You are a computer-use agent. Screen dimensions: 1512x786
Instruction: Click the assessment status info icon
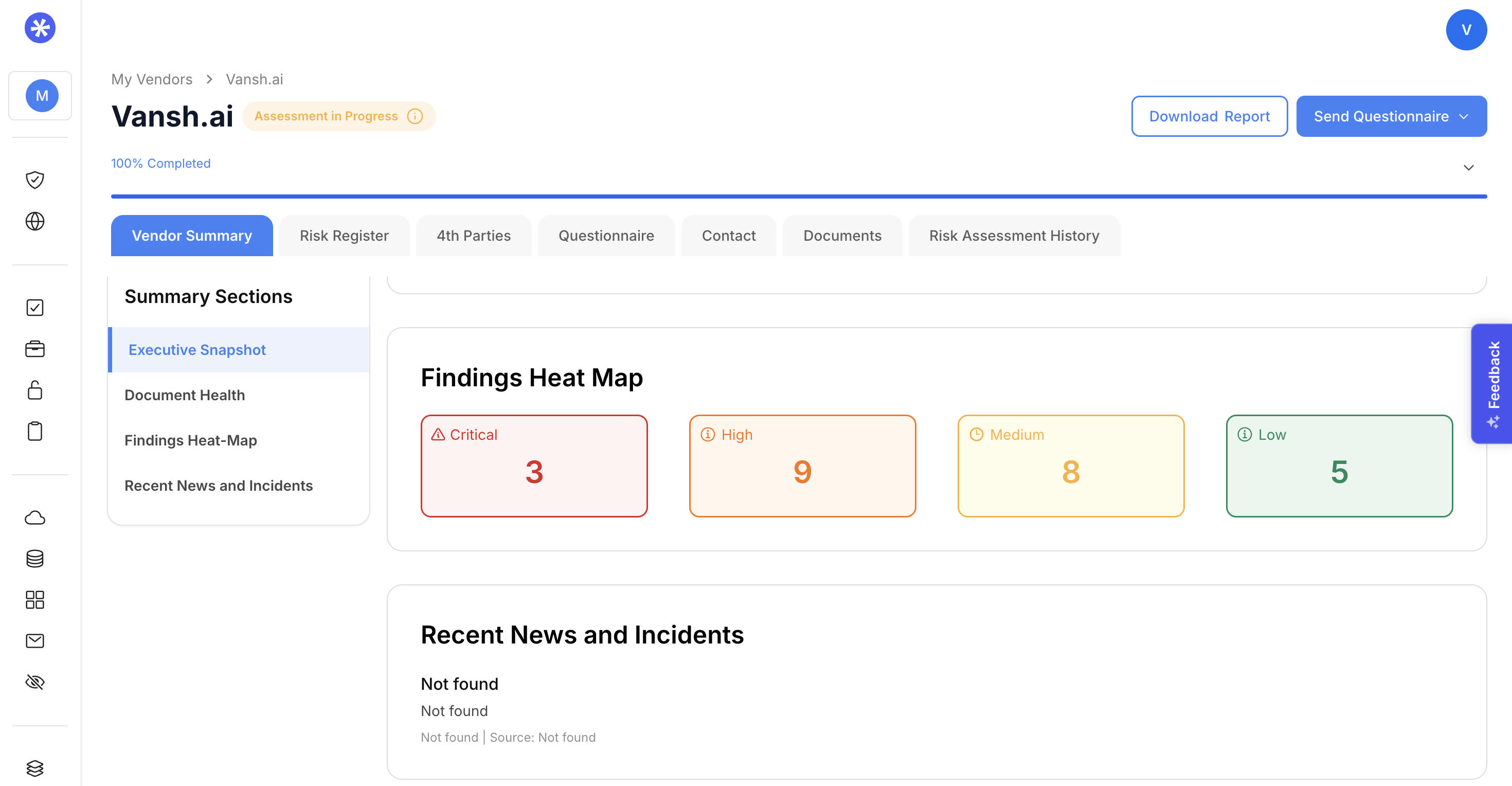(x=415, y=116)
